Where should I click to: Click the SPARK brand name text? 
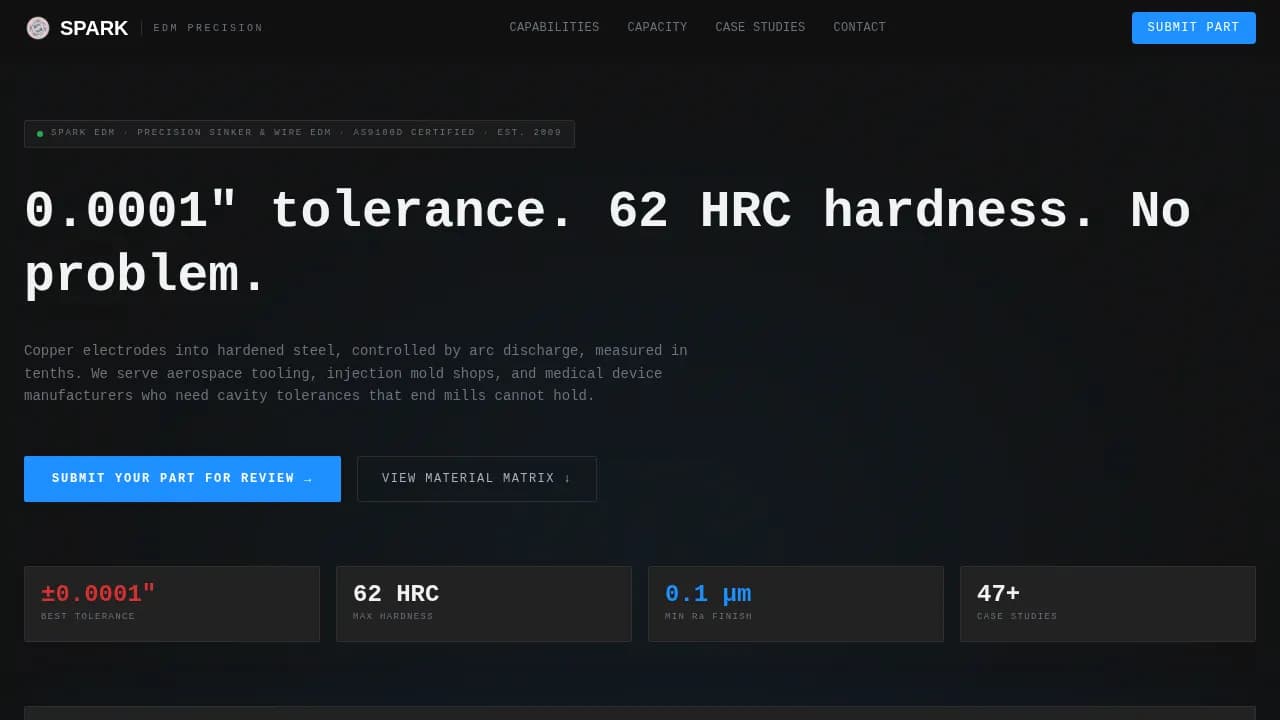point(94,28)
